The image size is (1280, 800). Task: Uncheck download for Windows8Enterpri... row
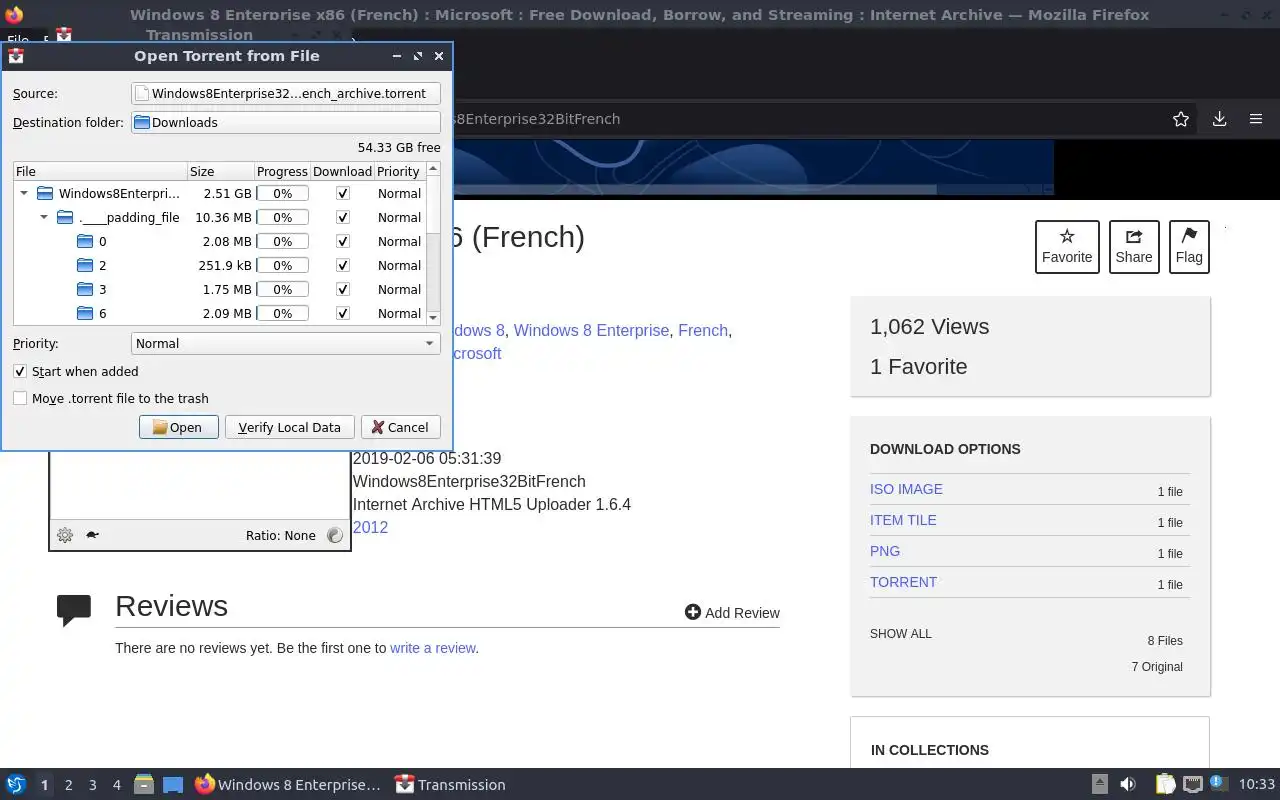click(x=343, y=193)
